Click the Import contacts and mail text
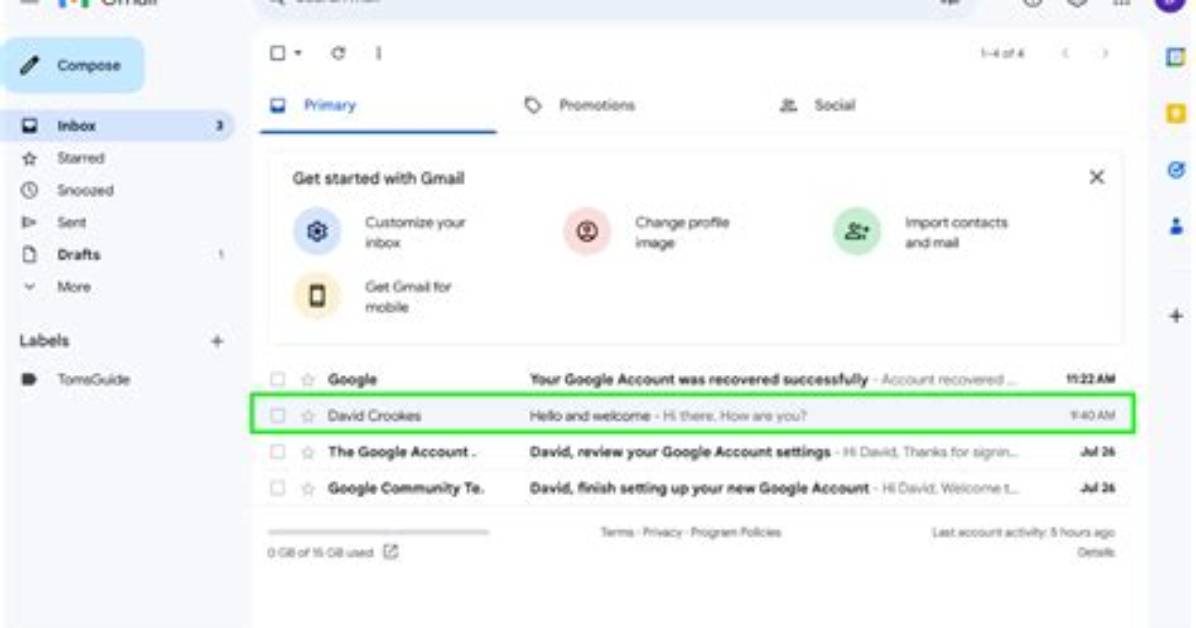1196x628 pixels. coord(956,232)
